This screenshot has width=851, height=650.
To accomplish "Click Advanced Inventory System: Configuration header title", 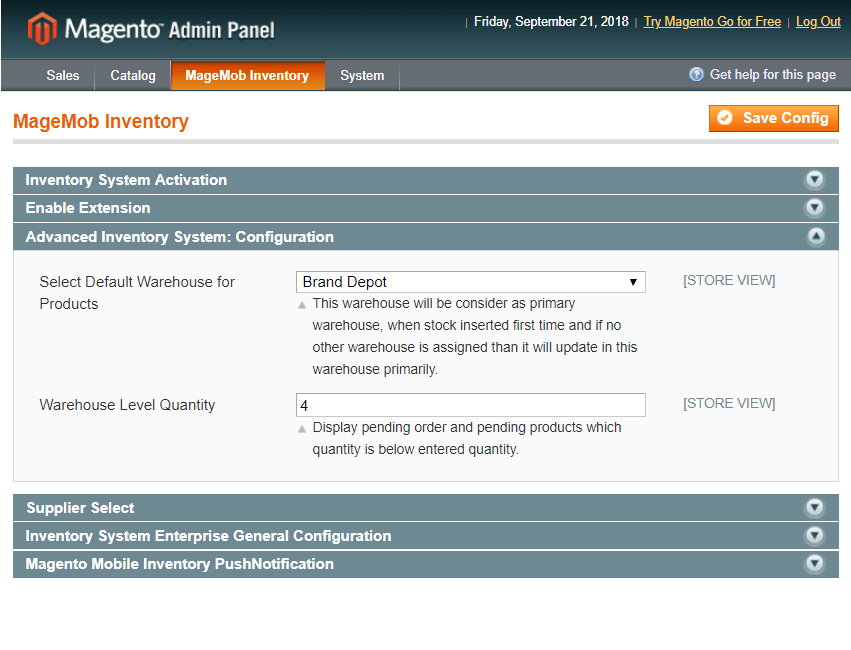I will pyautogui.click(x=180, y=237).
